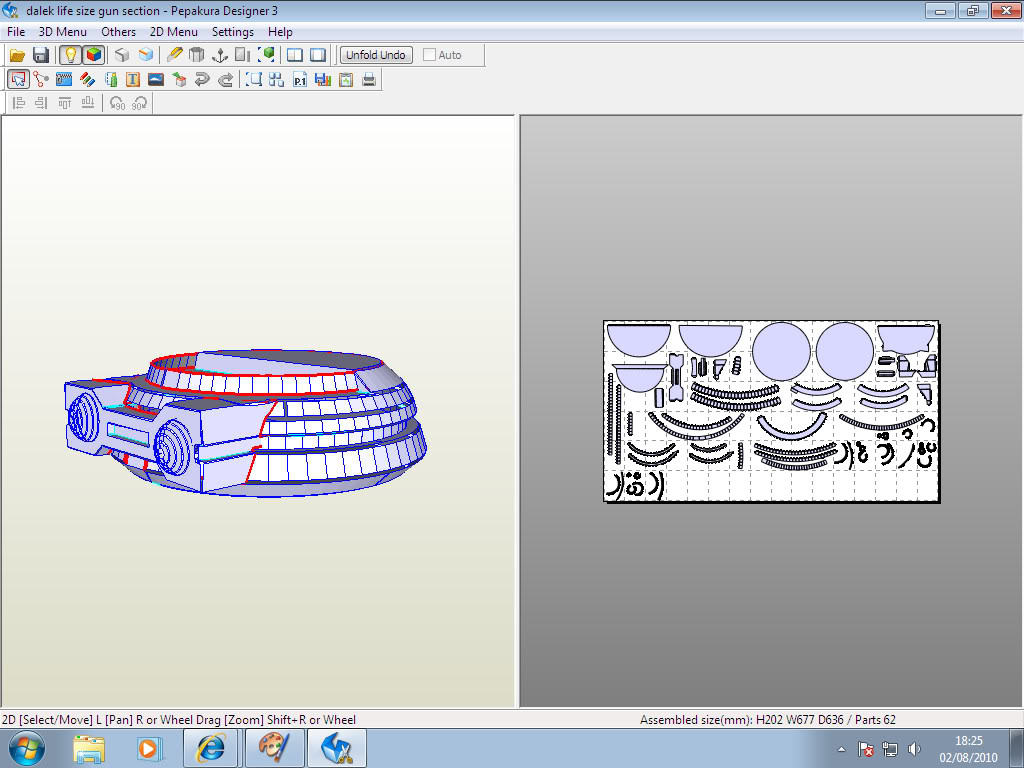Click the zipper edit flaps tool
Screen dimensions: 1024x768
pos(64,80)
